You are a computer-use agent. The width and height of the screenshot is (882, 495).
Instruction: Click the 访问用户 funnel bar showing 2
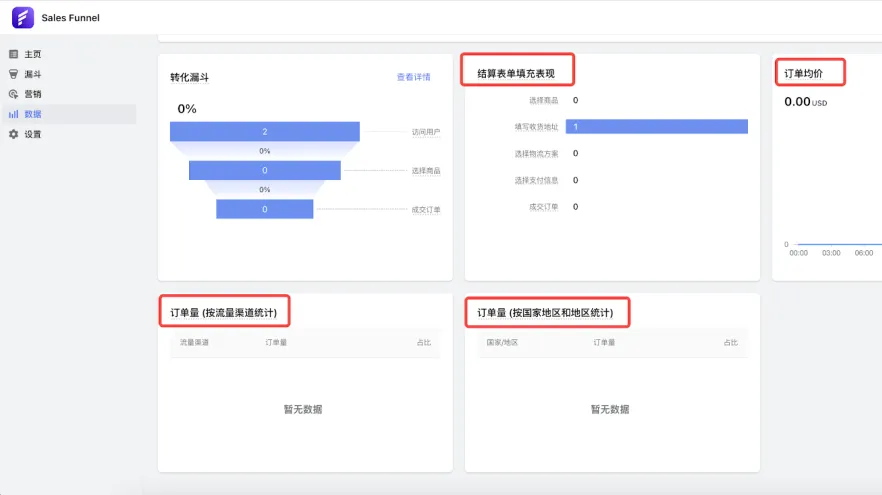pos(265,132)
